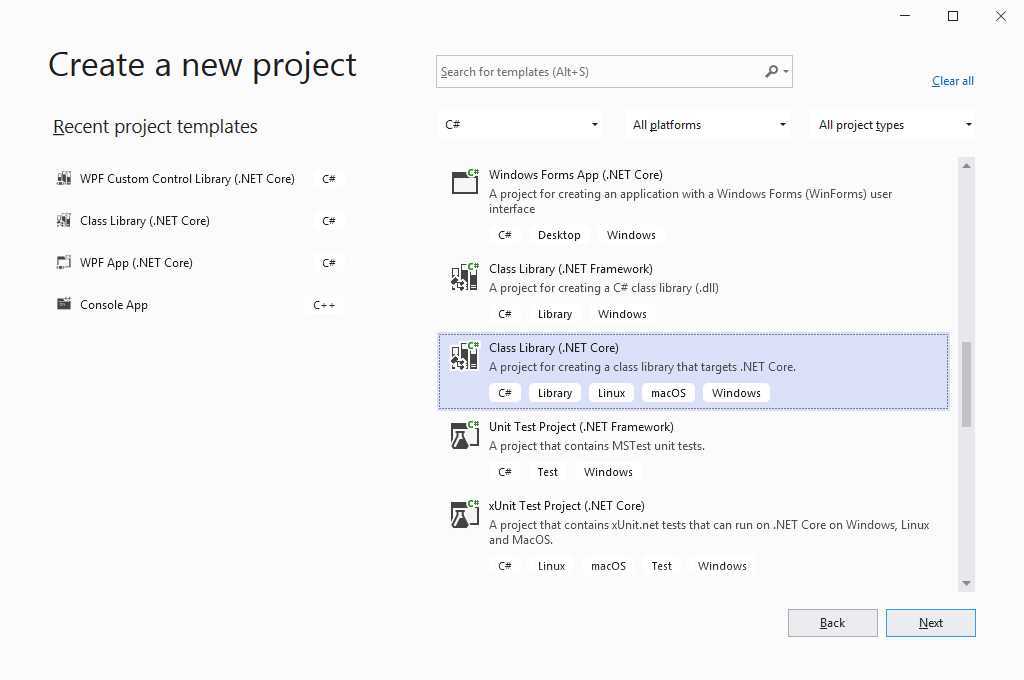
Task: Click the WPF Custom Control Library recent icon
Action: [63, 178]
